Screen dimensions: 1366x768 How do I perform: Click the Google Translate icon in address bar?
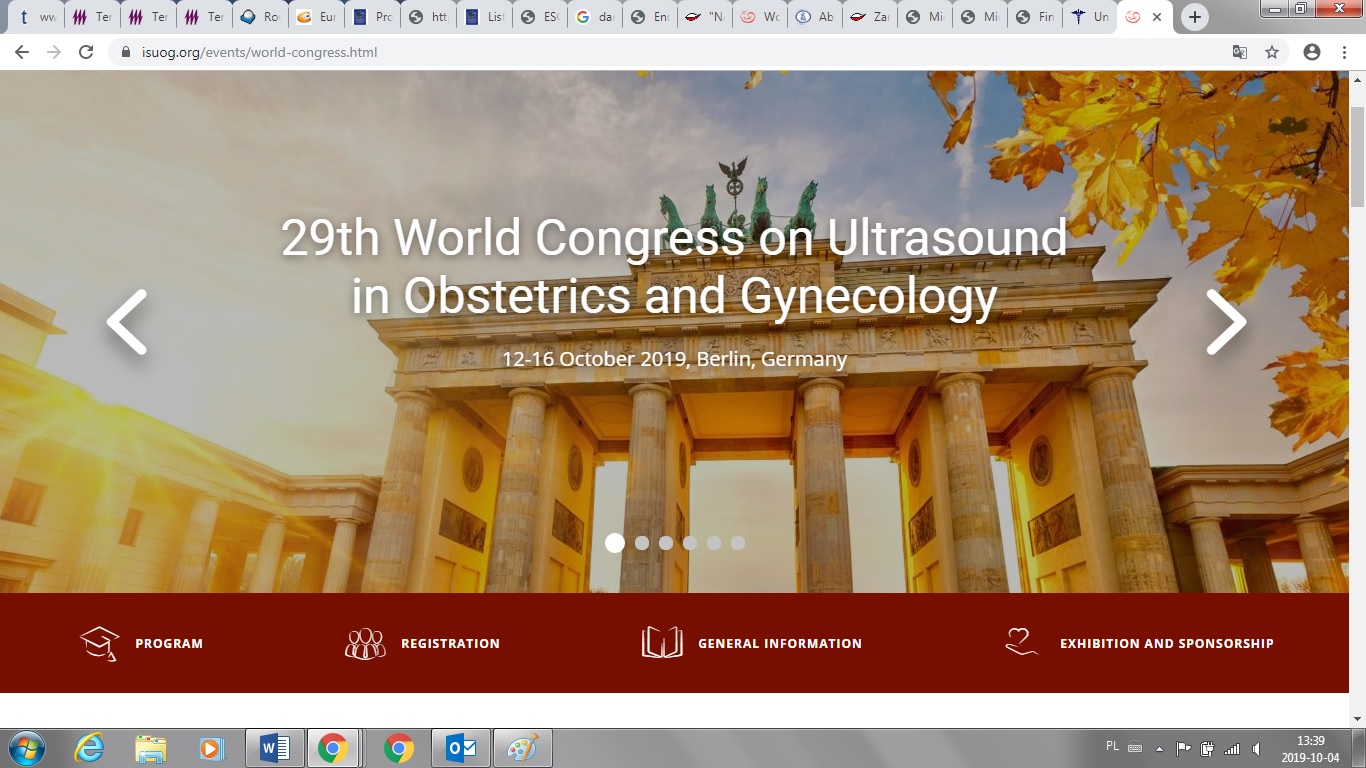tap(1239, 52)
